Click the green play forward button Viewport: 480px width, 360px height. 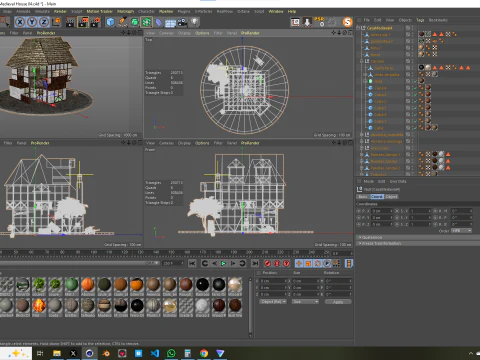[223, 263]
